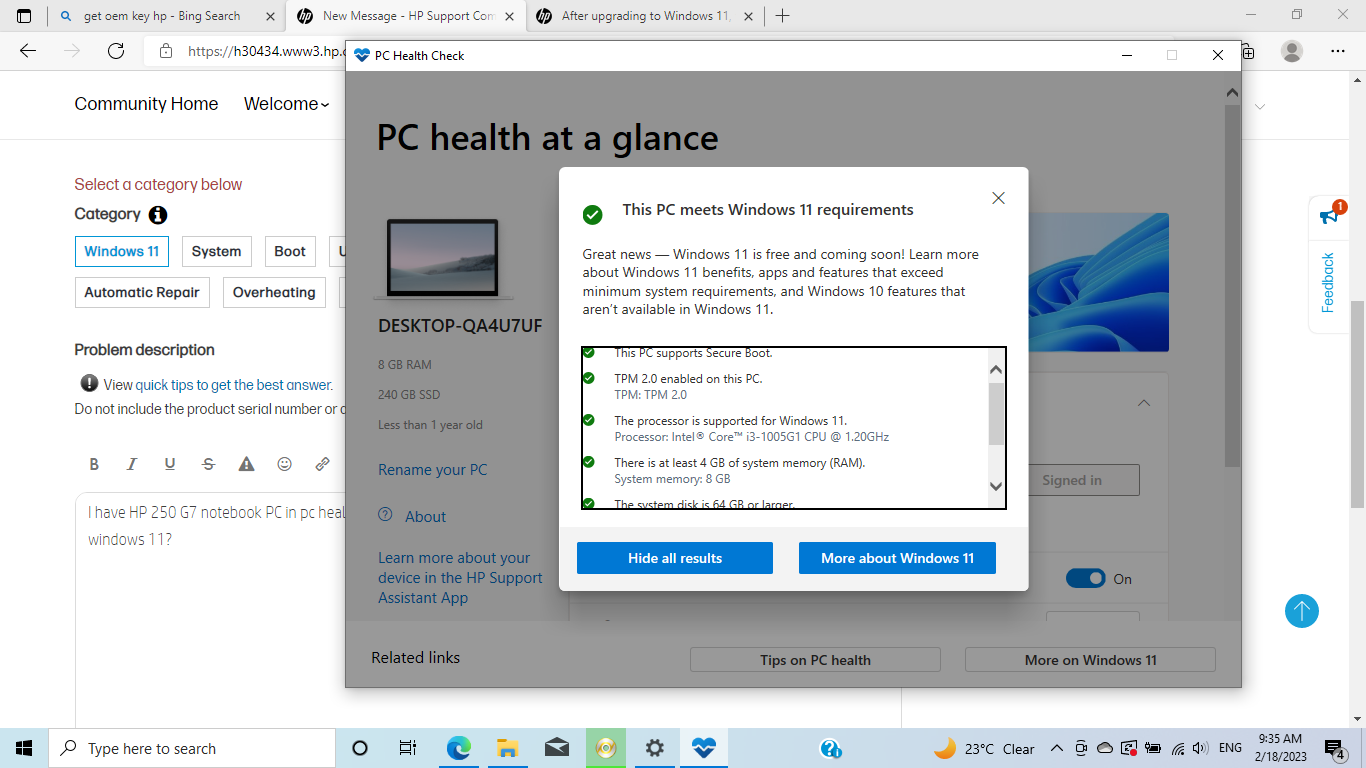The width and height of the screenshot is (1366, 768).
Task: Open the Mail app from the taskbar
Action: pyautogui.click(x=556, y=748)
